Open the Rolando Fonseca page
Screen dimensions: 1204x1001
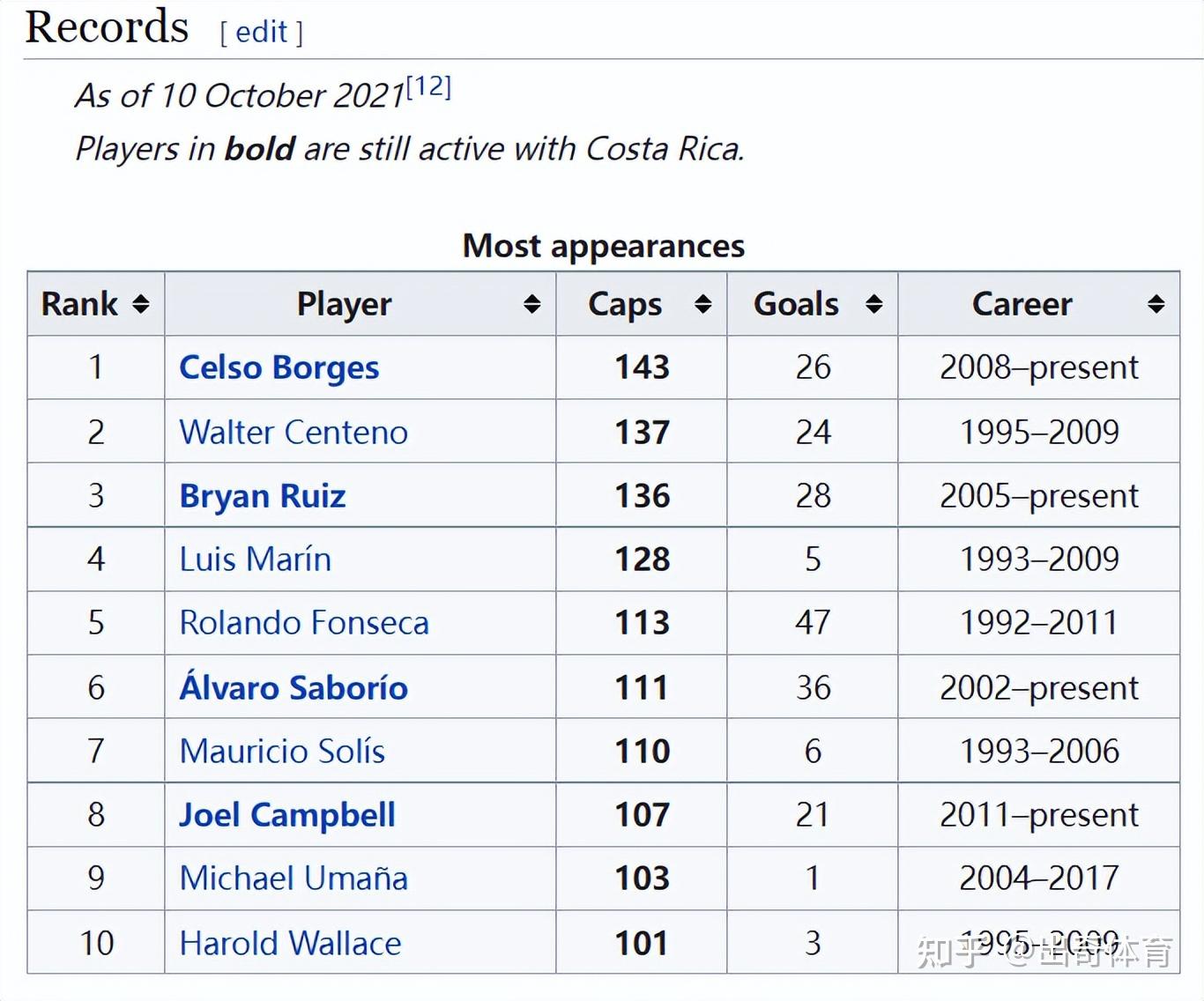(303, 623)
